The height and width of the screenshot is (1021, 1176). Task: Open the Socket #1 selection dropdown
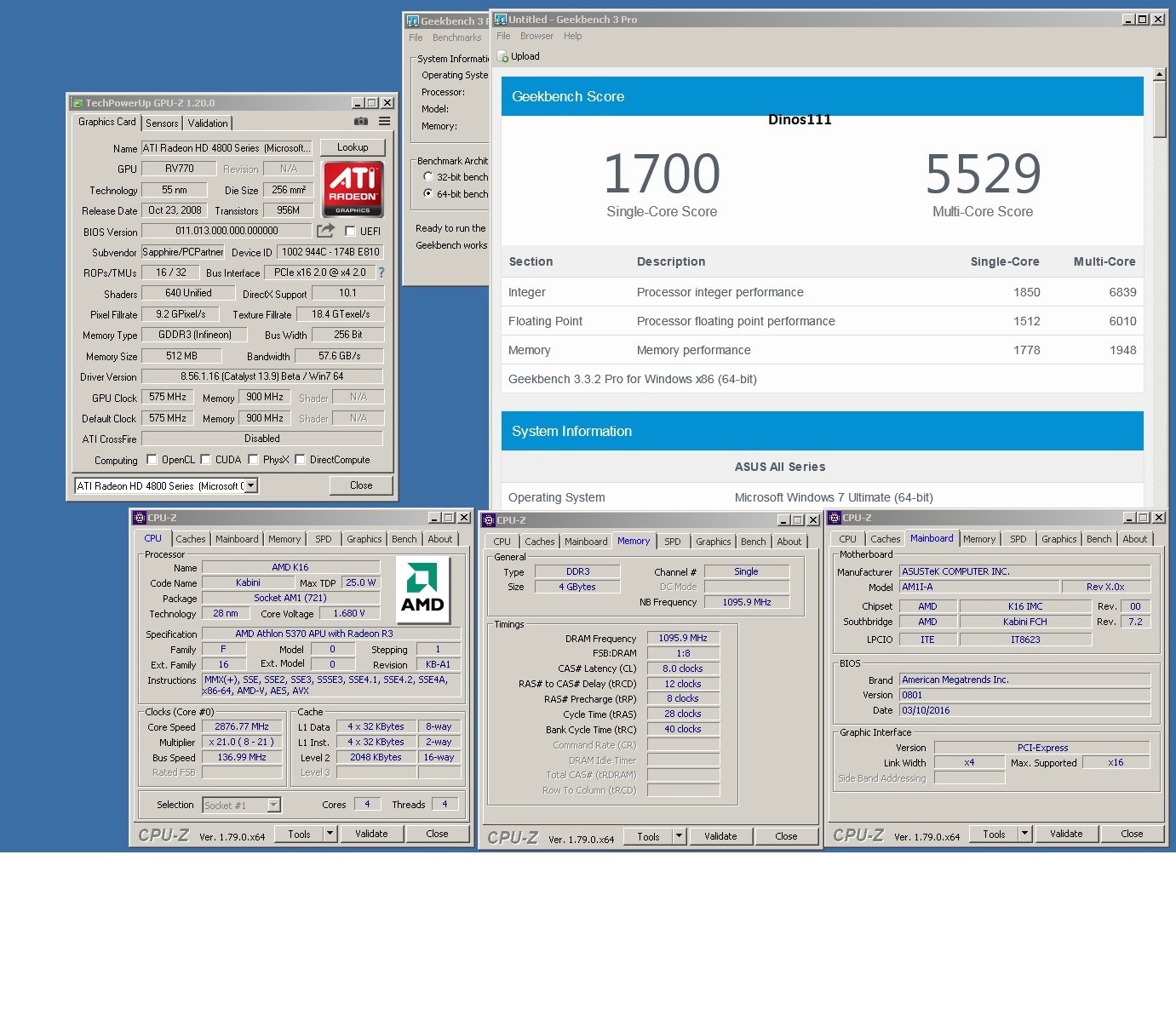pos(274,805)
